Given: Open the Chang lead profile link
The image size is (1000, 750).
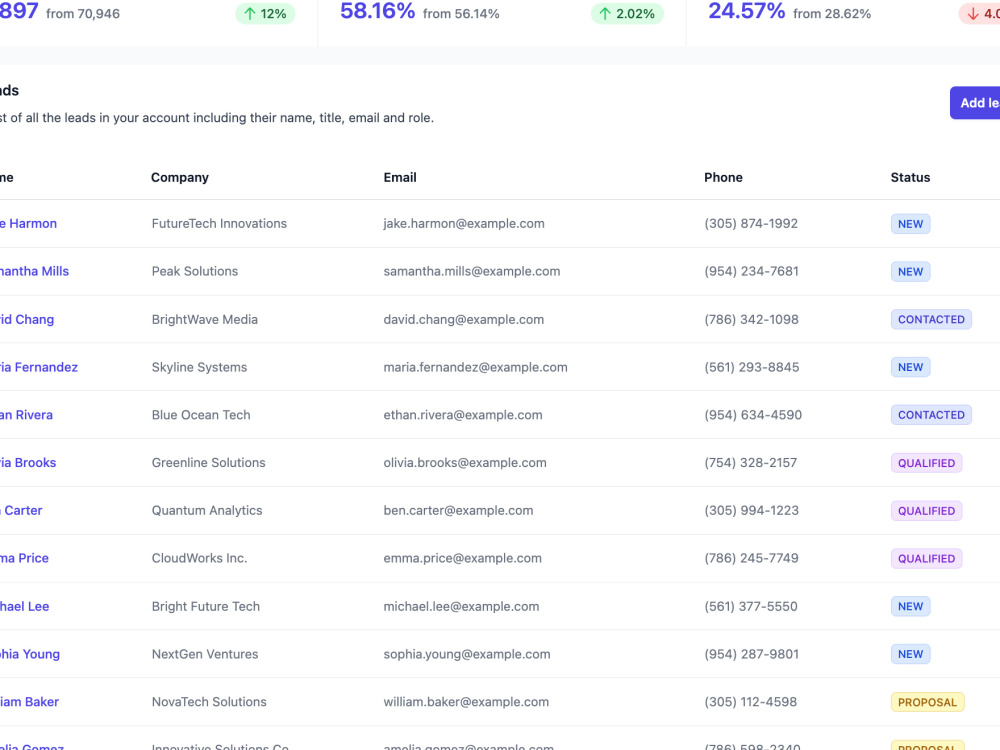Looking at the screenshot, I should pyautogui.click(x=27, y=319).
